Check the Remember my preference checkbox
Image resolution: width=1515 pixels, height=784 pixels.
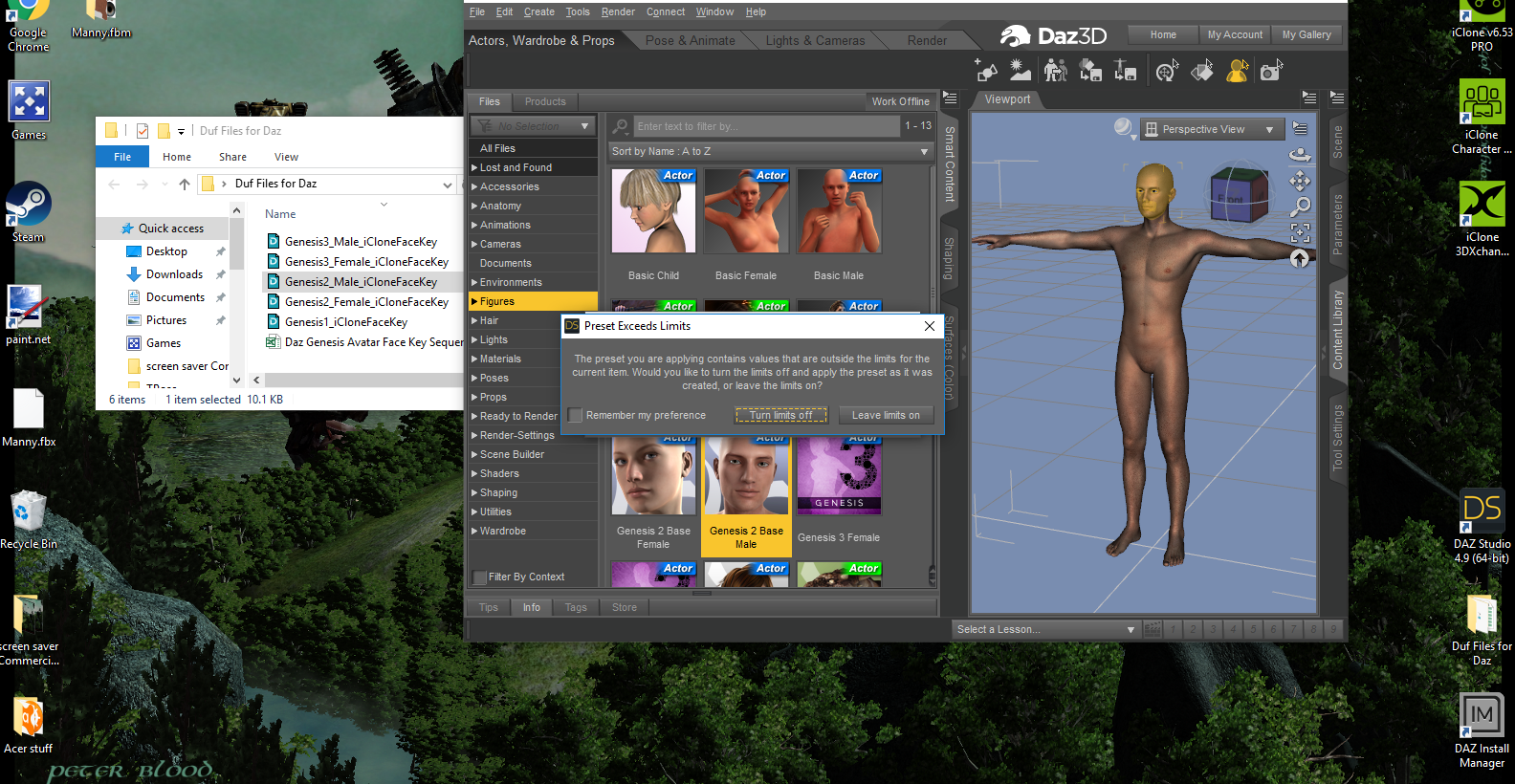[575, 415]
